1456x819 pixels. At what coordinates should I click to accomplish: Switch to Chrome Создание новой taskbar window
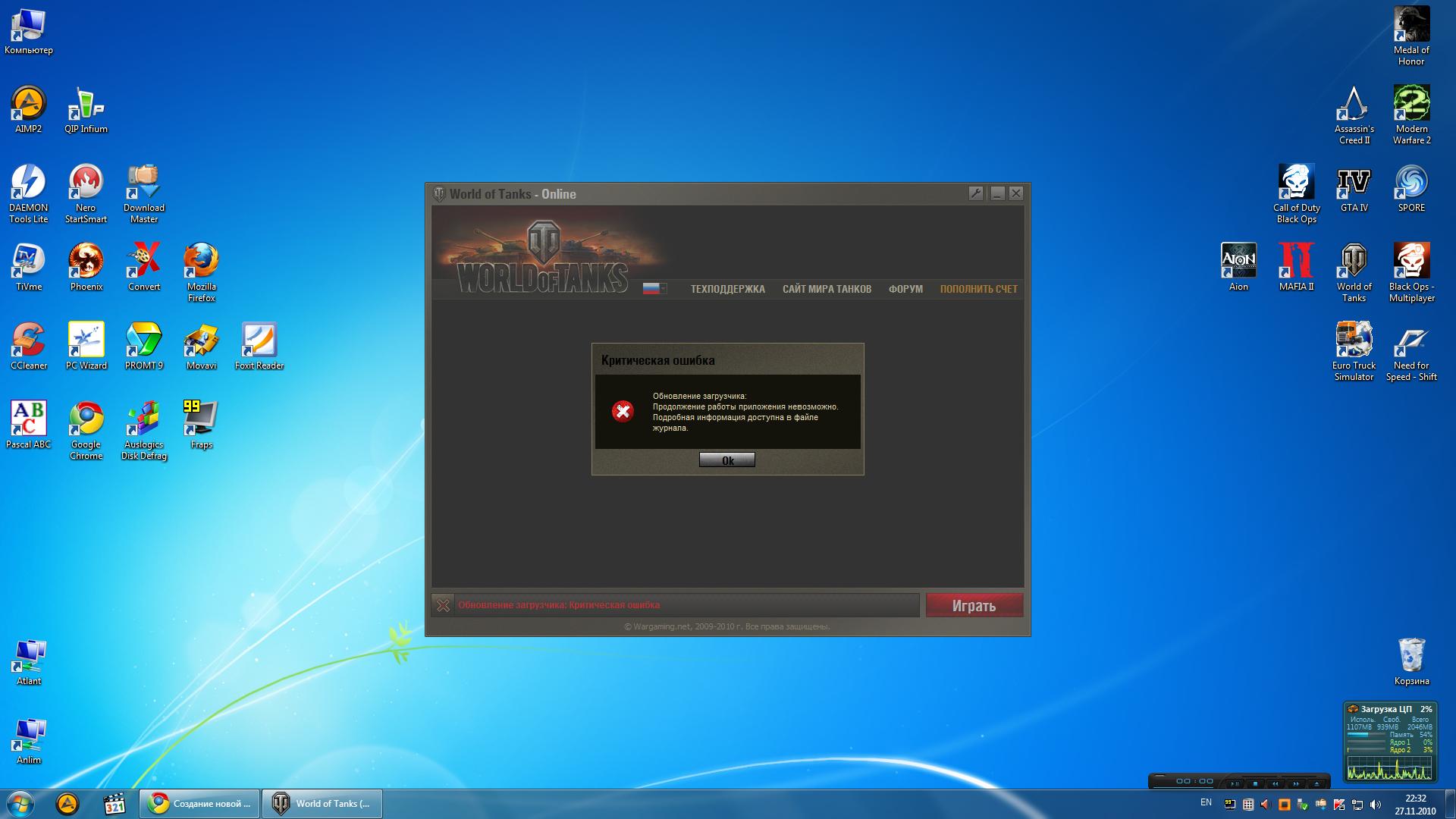(x=199, y=804)
